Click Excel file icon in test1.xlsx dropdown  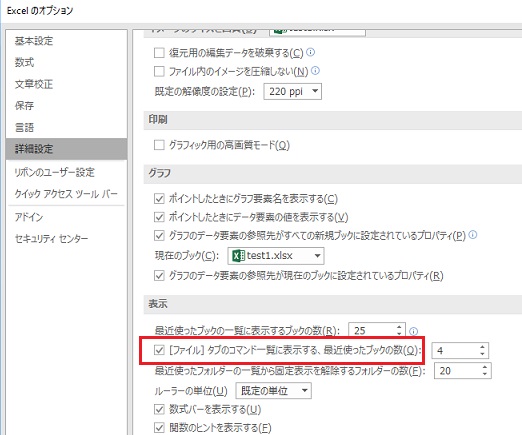(x=238, y=256)
